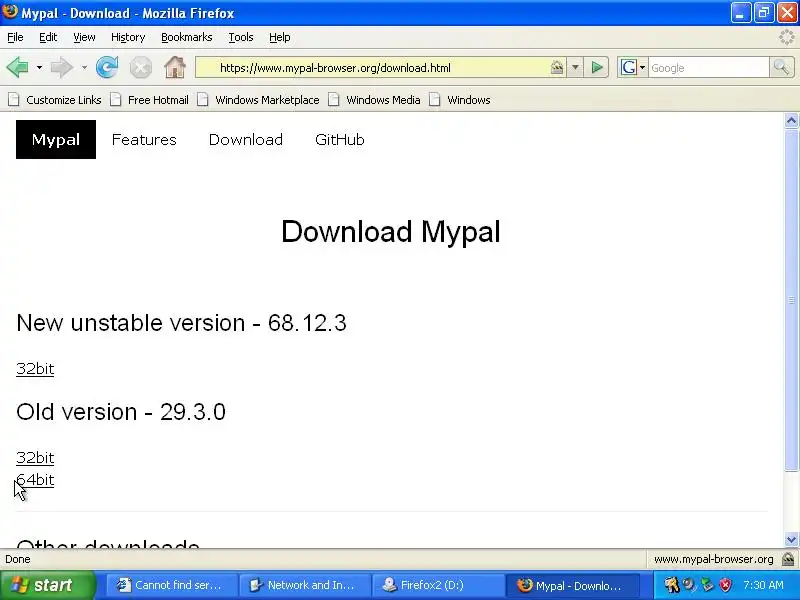Click the scrollbar down arrow

coord(791,539)
